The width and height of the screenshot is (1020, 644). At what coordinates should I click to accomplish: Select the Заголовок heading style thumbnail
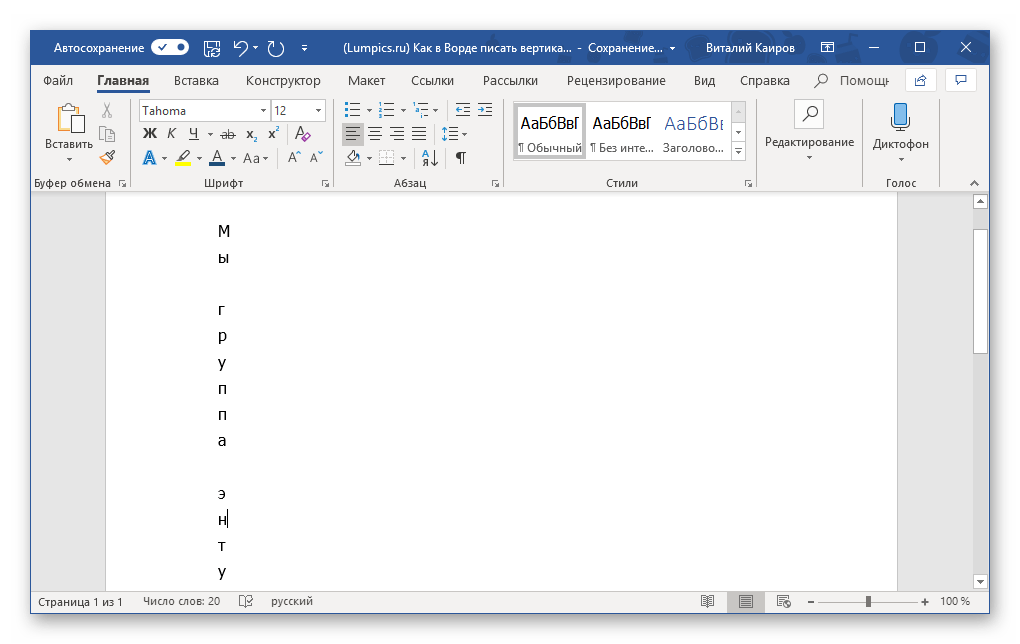tap(693, 133)
